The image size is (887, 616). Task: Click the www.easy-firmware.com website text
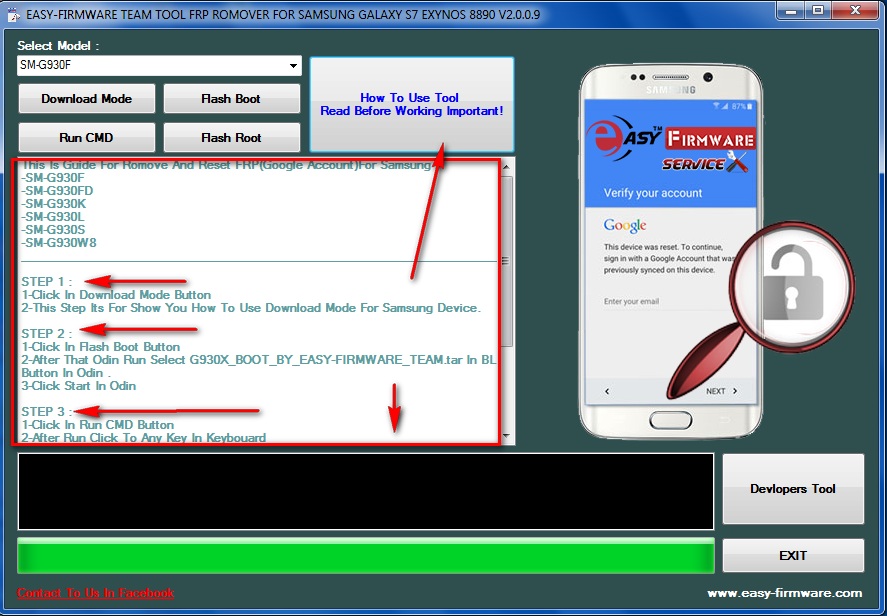click(x=785, y=593)
